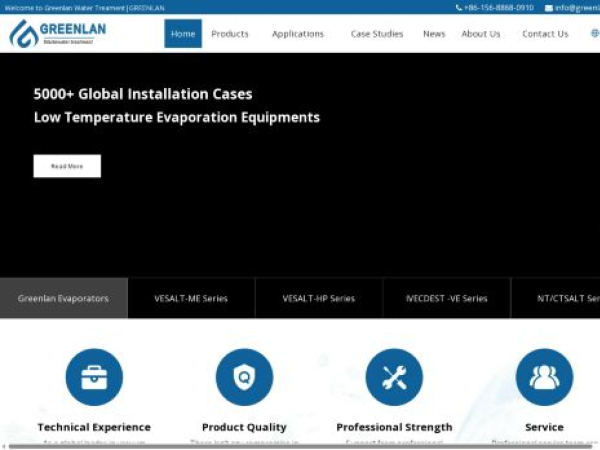Open the About Us page

pyautogui.click(x=481, y=34)
